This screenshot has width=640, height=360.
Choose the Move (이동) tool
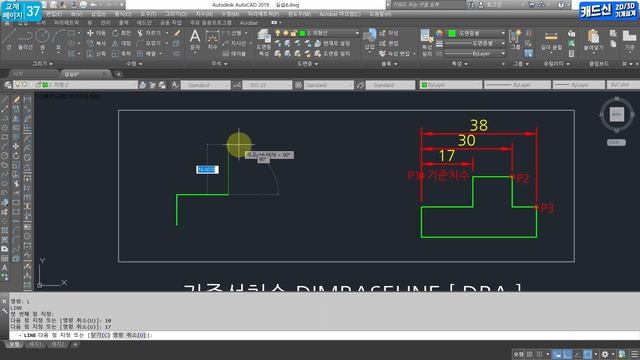96,33
